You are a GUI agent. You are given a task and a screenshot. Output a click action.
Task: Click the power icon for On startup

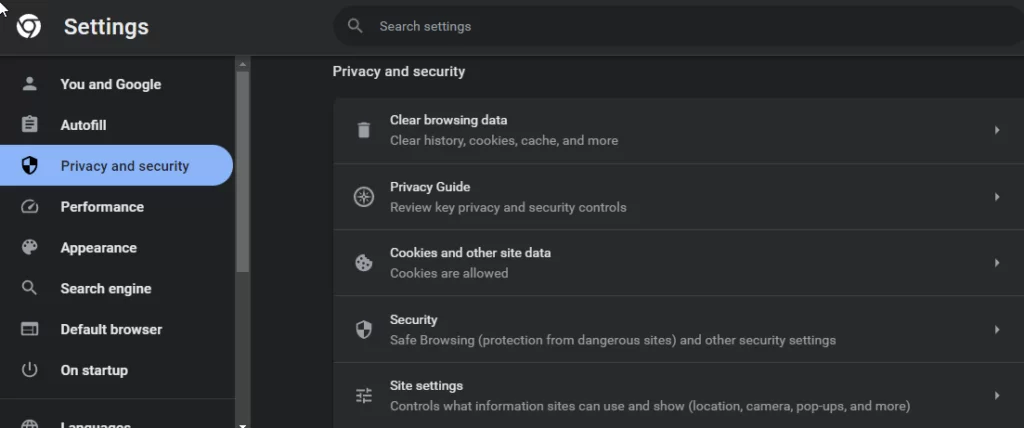tap(29, 370)
